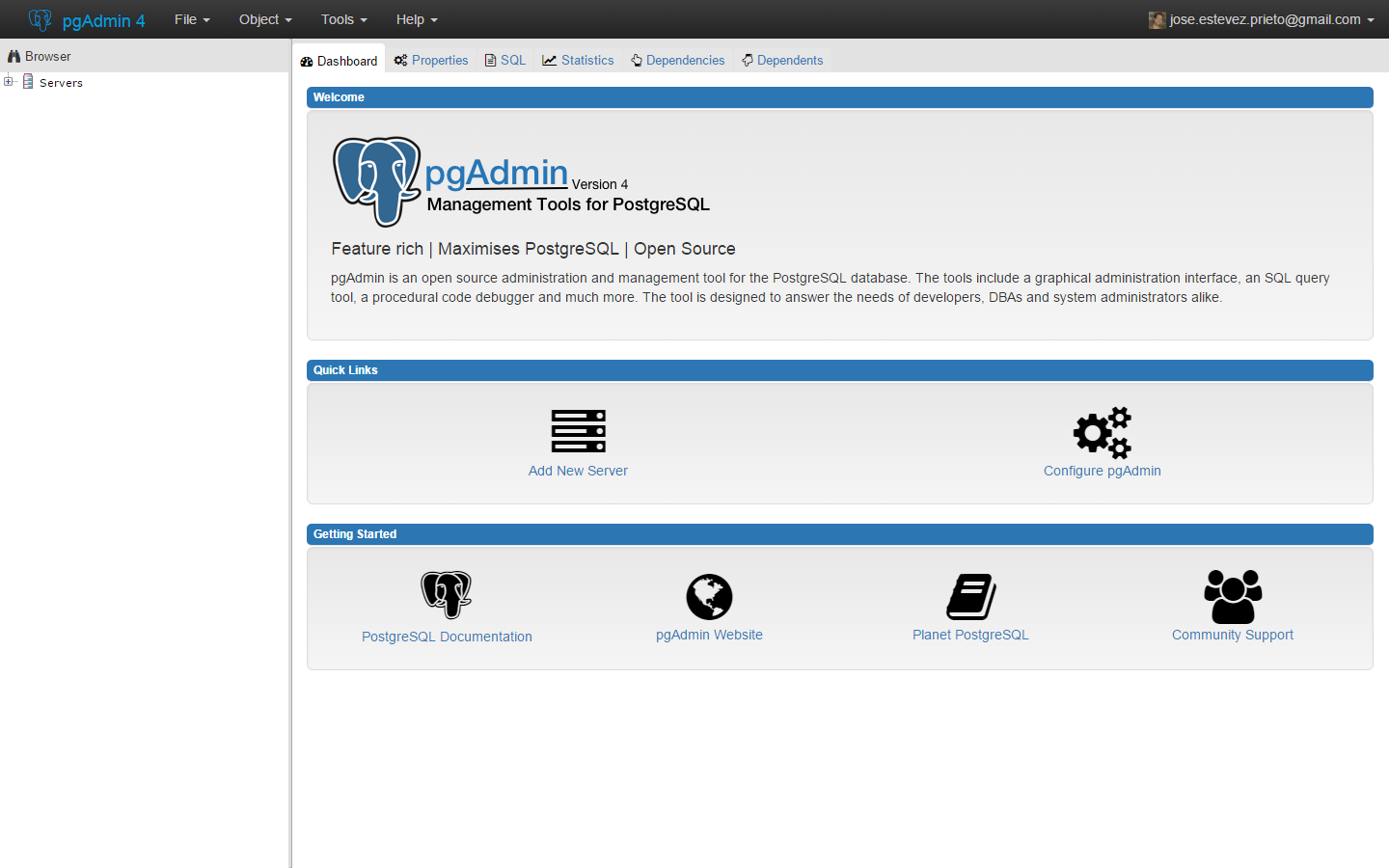Click the pgAdmin 4 elephant logo in navbar
Image resolution: width=1389 pixels, height=868 pixels.
point(40,19)
